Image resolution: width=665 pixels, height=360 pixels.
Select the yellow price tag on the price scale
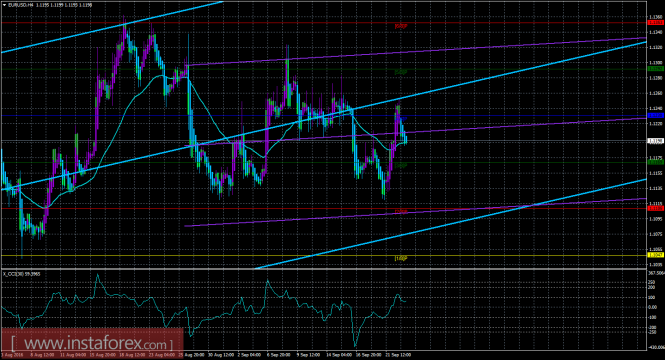click(x=656, y=255)
